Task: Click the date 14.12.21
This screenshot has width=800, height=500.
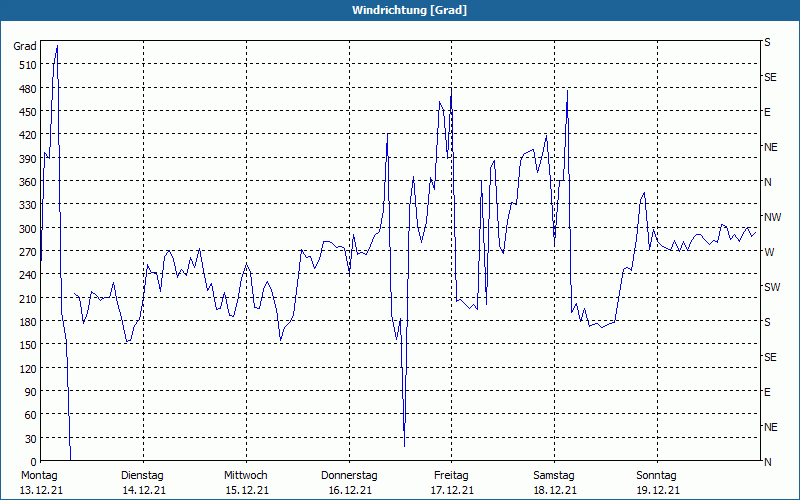Action: click(144, 491)
